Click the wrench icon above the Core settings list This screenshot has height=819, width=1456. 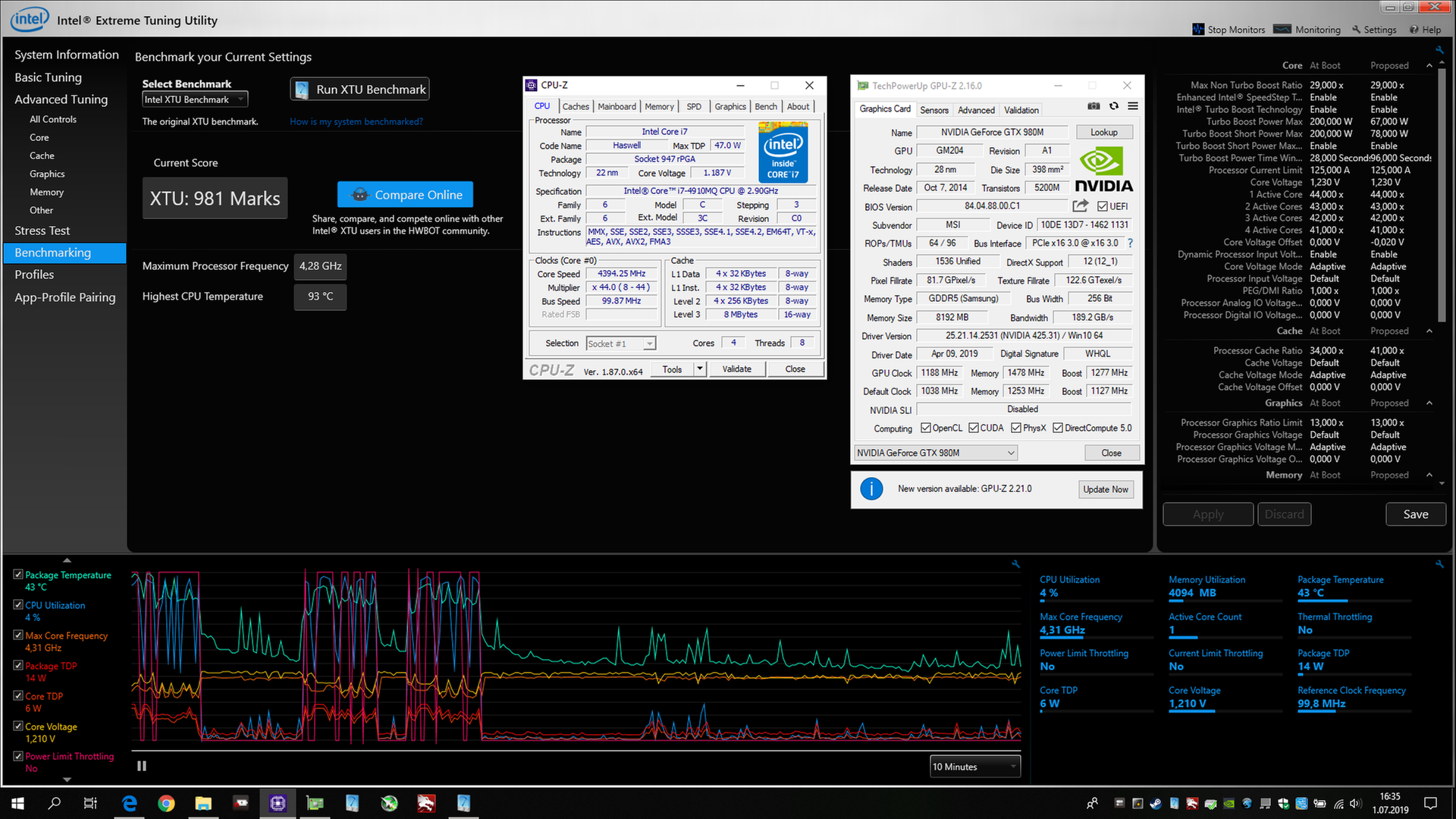(1439, 50)
